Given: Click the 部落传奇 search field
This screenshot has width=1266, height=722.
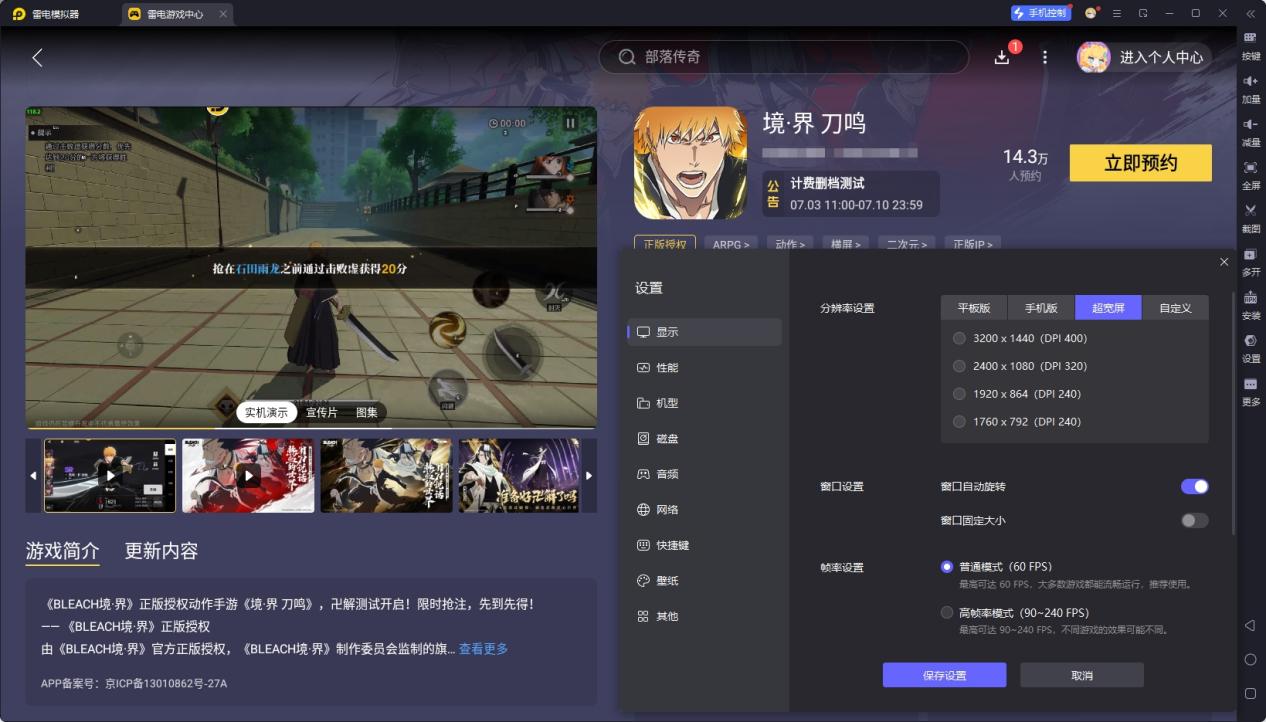Looking at the screenshot, I should pyautogui.click(x=784, y=57).
